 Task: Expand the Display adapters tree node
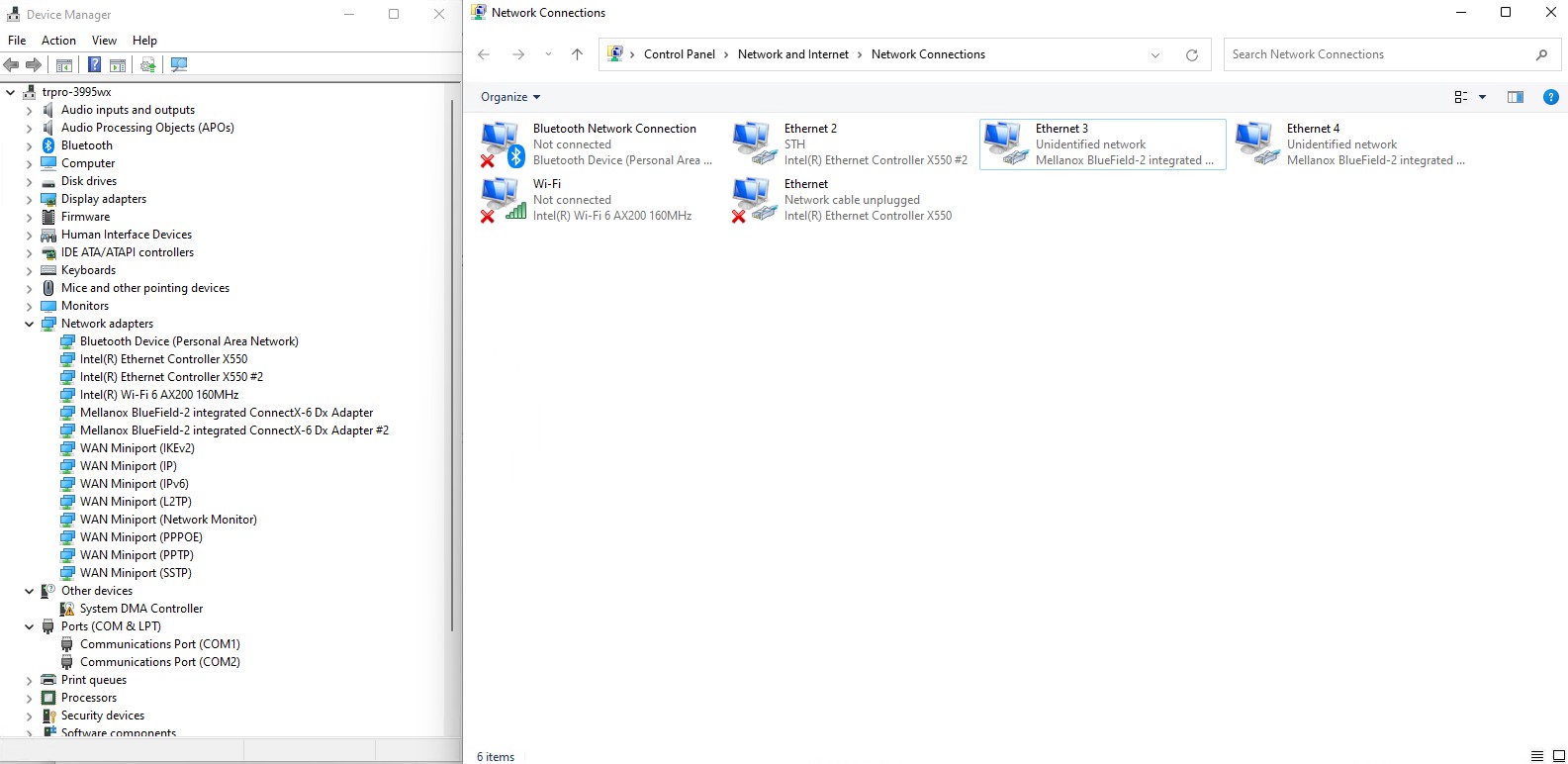(x=29, y=200)
